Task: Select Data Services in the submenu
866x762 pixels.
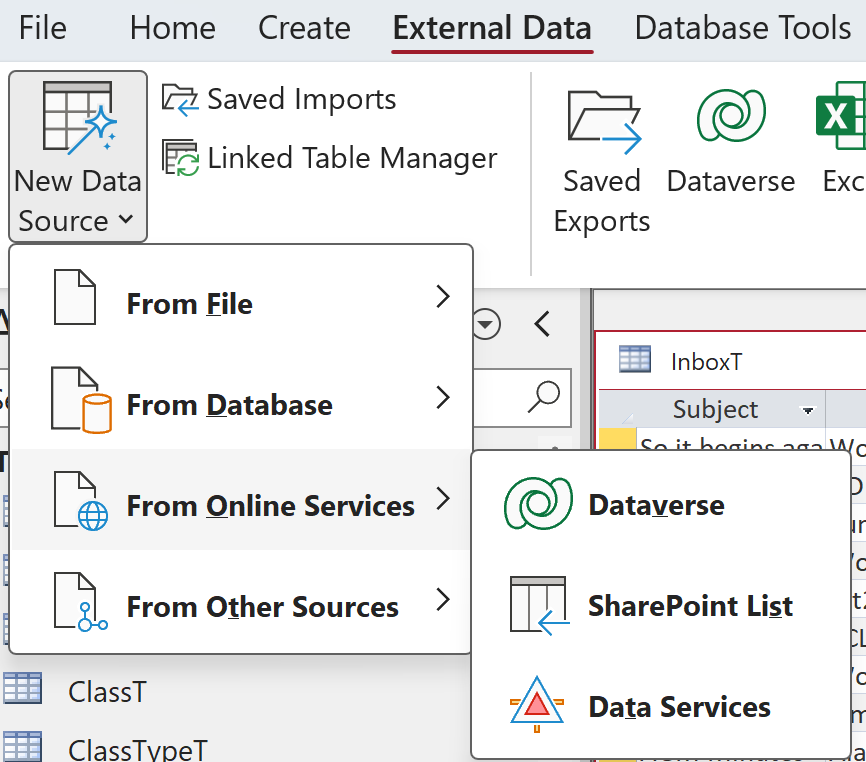Action: coord(679,707)
